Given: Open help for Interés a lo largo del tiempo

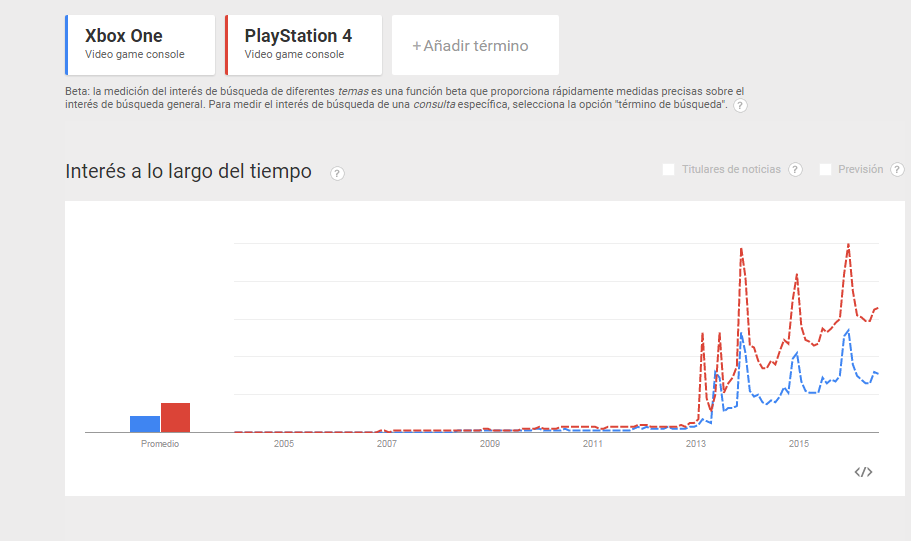Looking at the screenshot, I should (x=337, y=173).
